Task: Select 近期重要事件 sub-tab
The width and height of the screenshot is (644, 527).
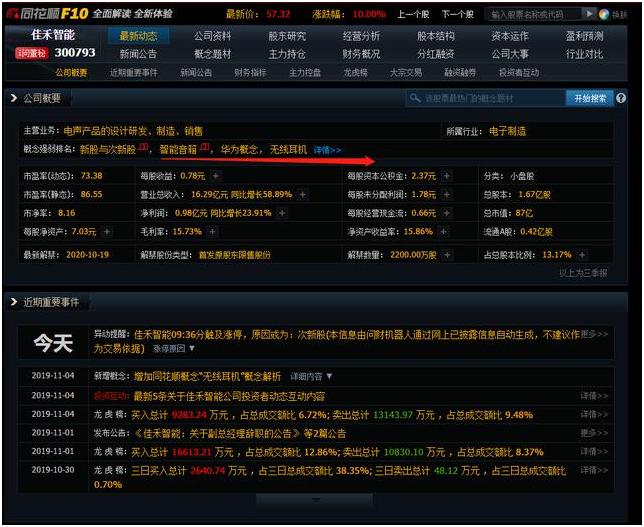Action: tap(133, 73)
